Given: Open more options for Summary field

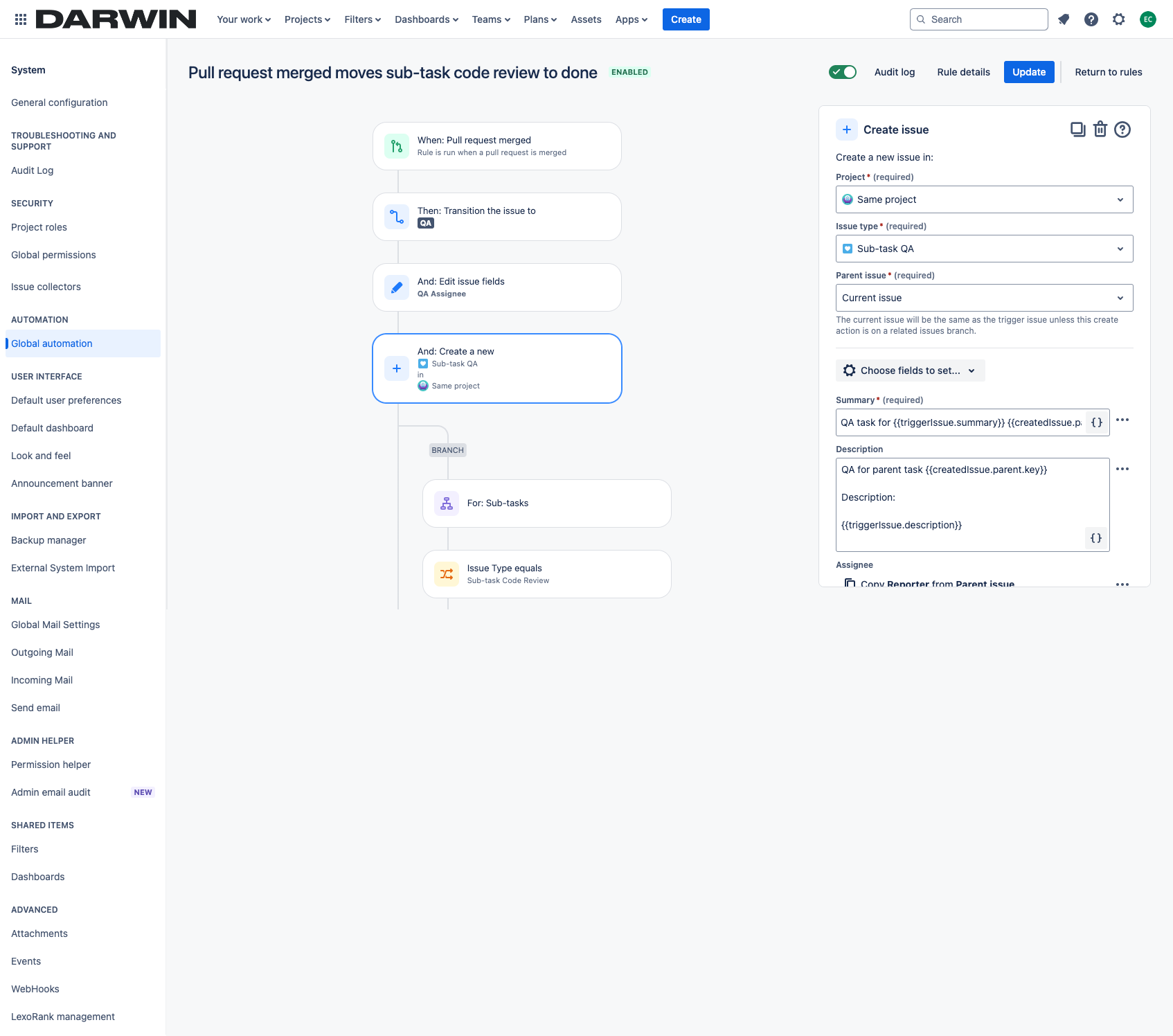Looking at the screenshot, I should [x=1122, y=420].
